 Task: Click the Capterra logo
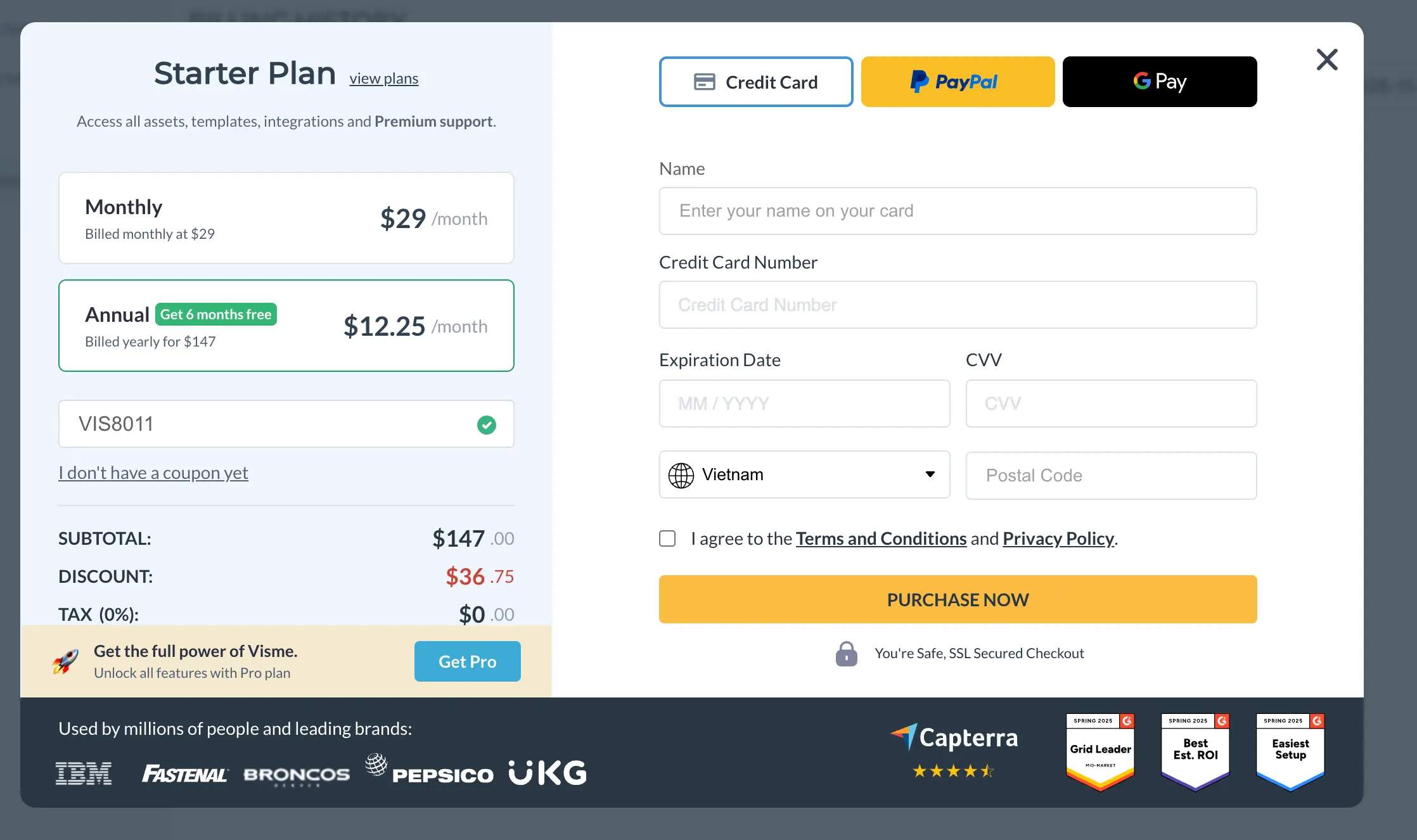point(954,738)
